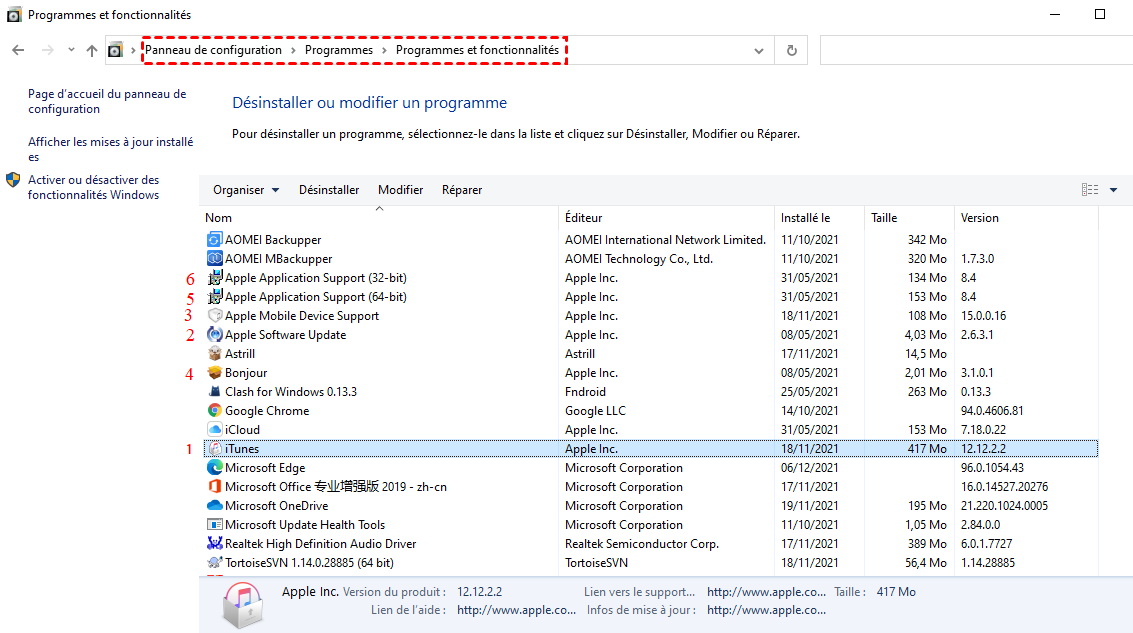Open the view options dropdown arrow
The image size is (1133, 633).
click(1113, 189)
